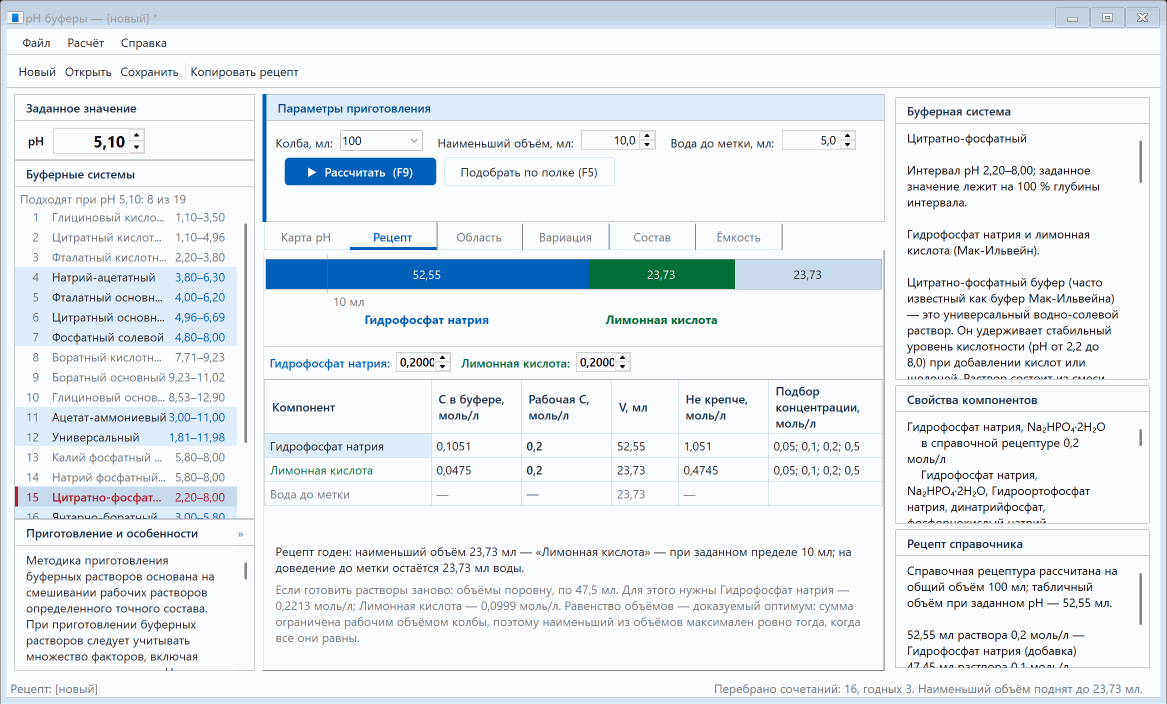Screen dimensions: 1167x704
Task: Click the Рассчитать (F9) button
Action: (360, 172)
